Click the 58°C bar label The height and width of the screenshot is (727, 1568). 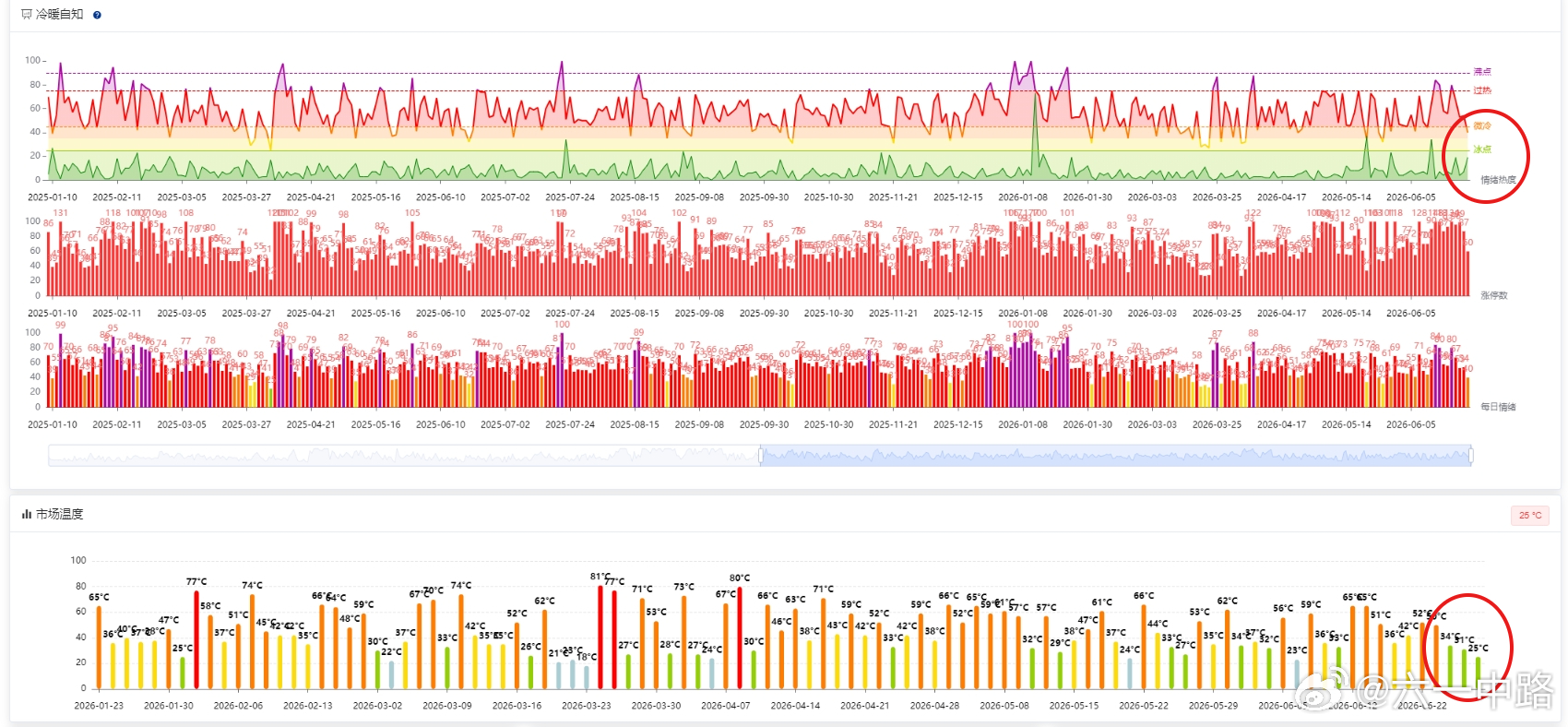click(x=210, y=606)
